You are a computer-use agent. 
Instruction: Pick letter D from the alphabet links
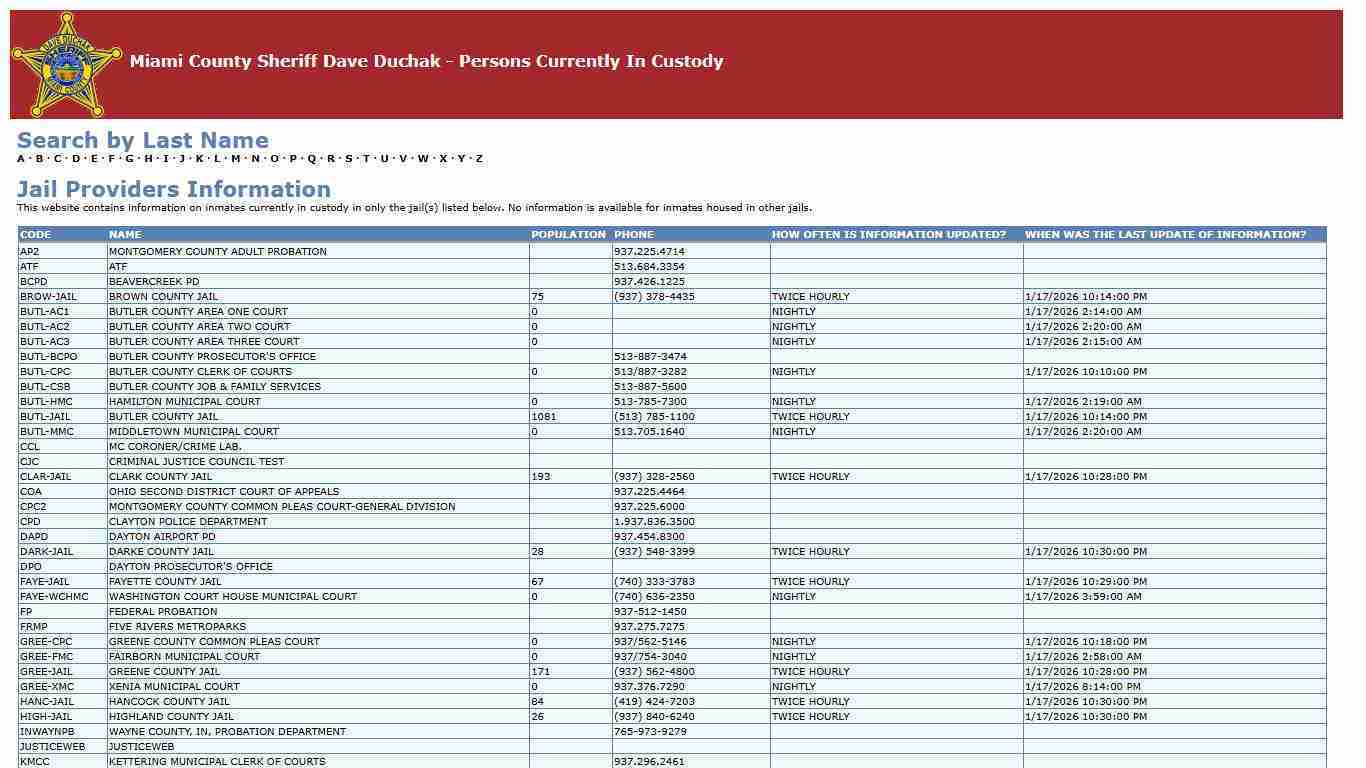[x=76, y=159]
